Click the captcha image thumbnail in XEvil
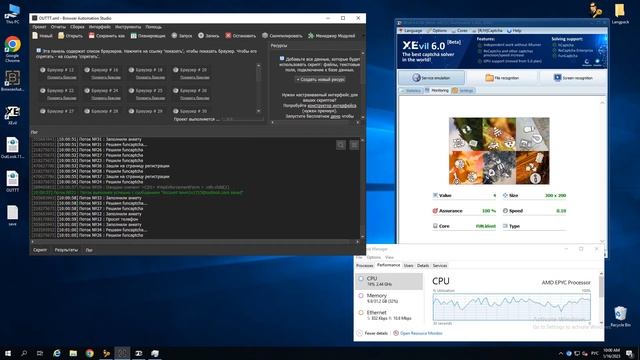This screenshot has width=640, height=360. click(499, 151)
